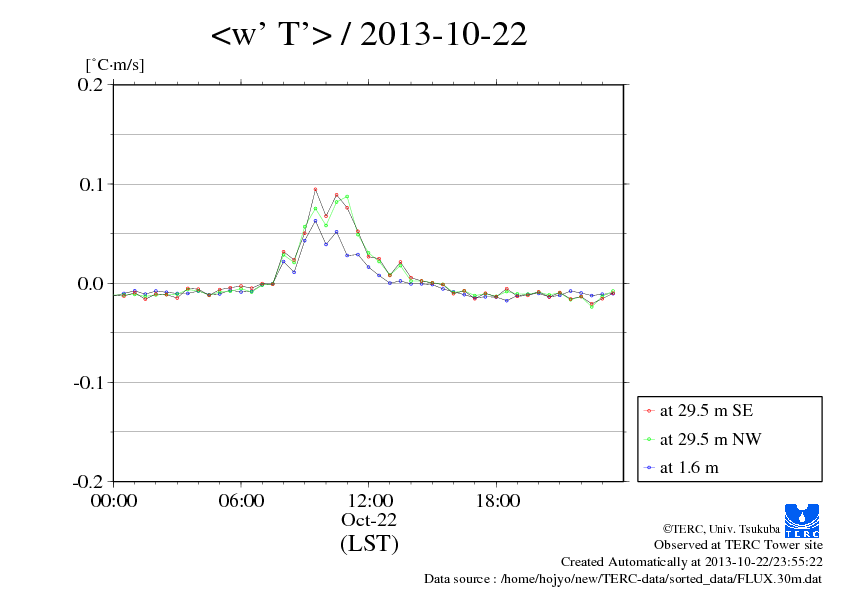This screenshot has height=595, width=842.
Task: Click the 00:00 time axis label
Action: click(x=114, y=501)
